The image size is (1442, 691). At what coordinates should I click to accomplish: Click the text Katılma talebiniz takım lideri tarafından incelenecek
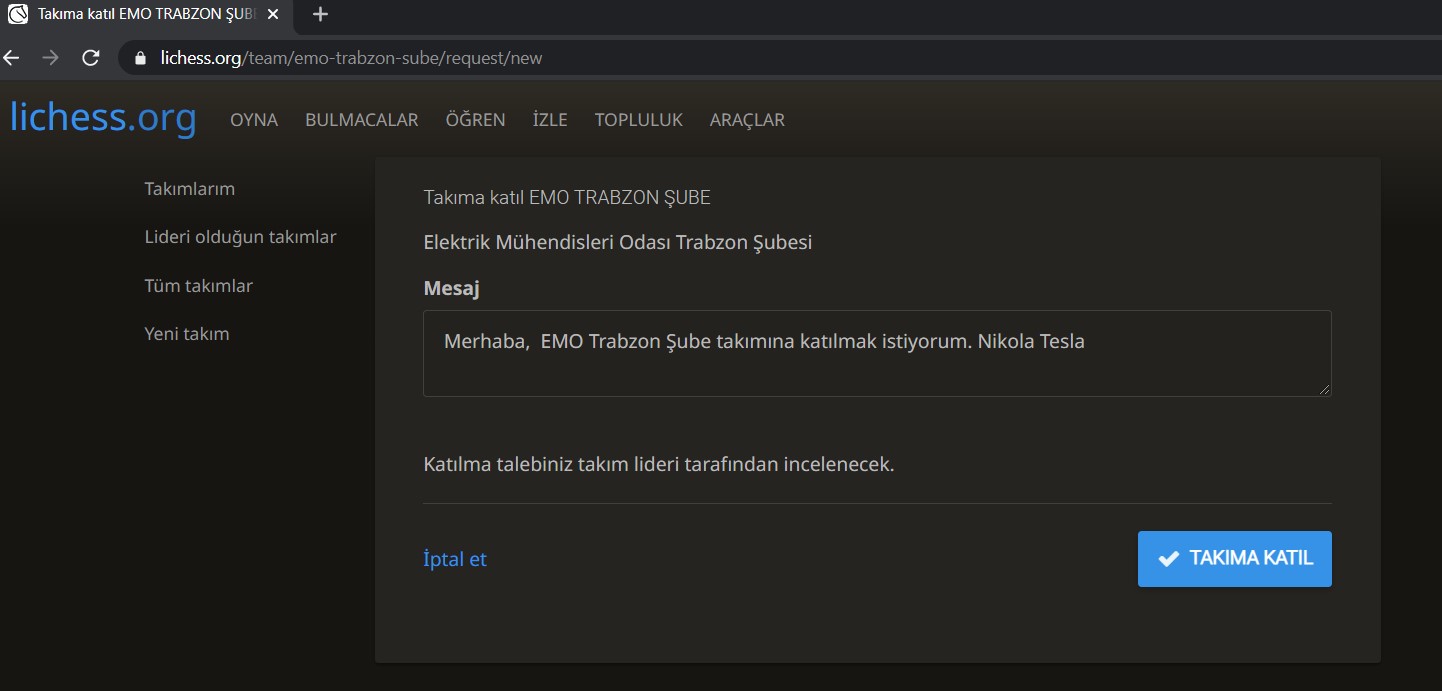pos(659,465)
